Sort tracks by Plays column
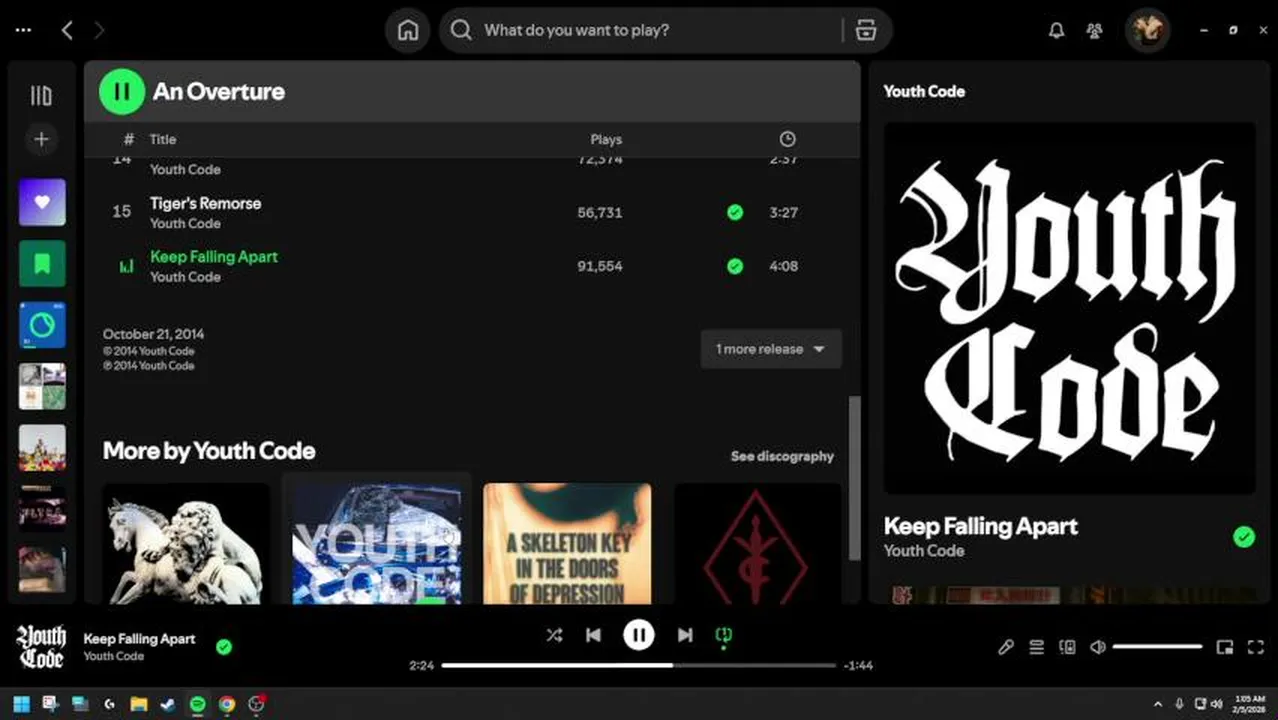 pos(606,139)
